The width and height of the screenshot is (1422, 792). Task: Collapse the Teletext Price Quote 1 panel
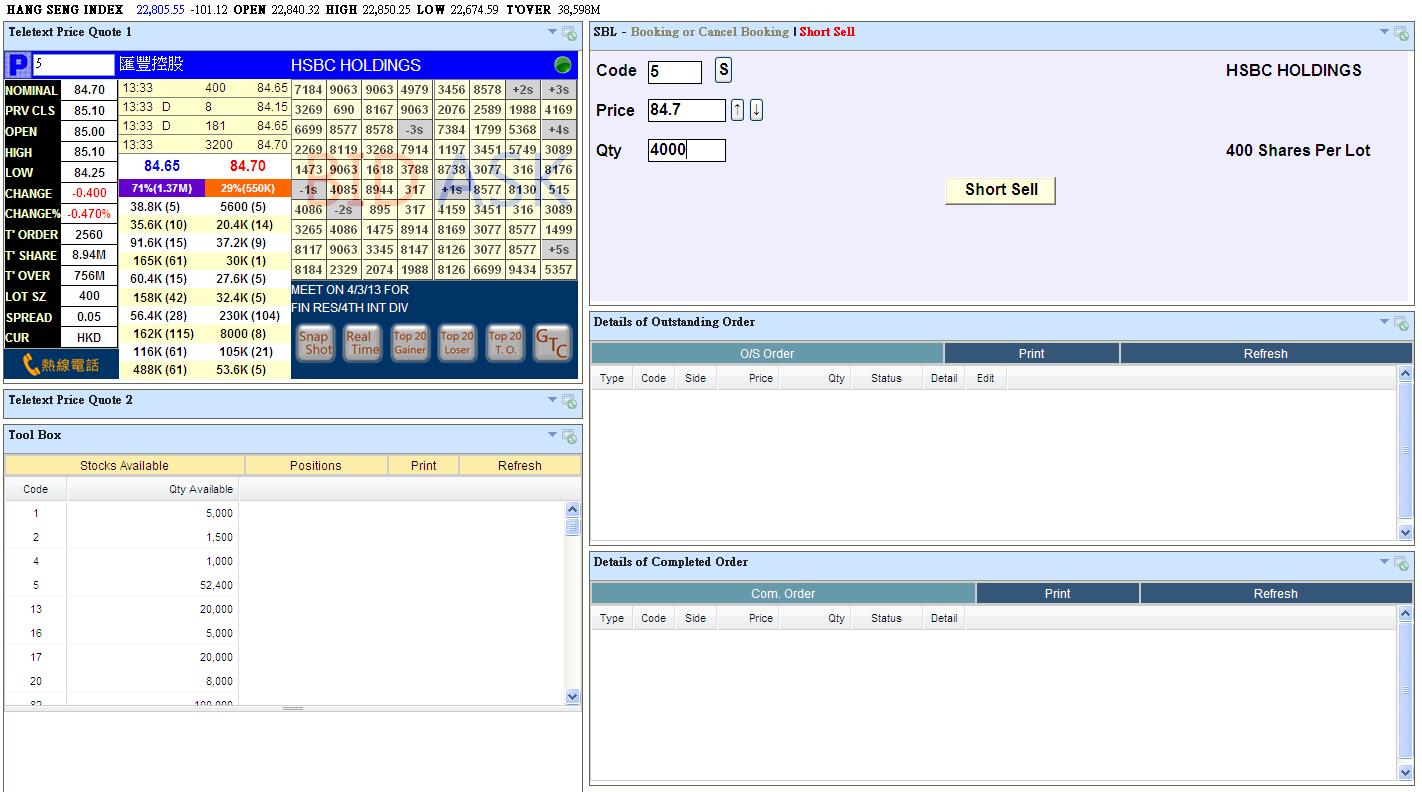553,32
